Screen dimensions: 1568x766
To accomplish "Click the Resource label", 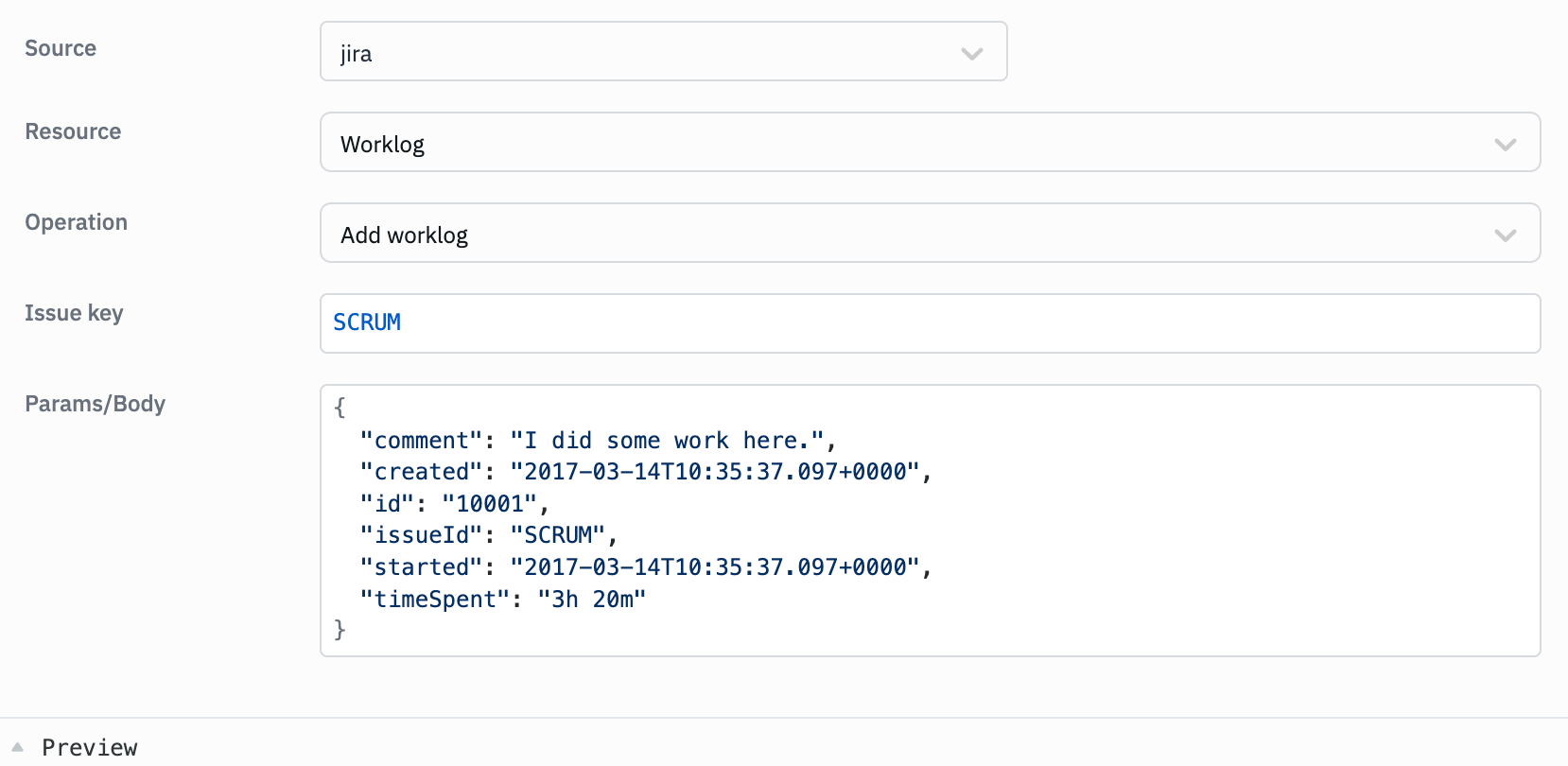I will tap(73, 131).
